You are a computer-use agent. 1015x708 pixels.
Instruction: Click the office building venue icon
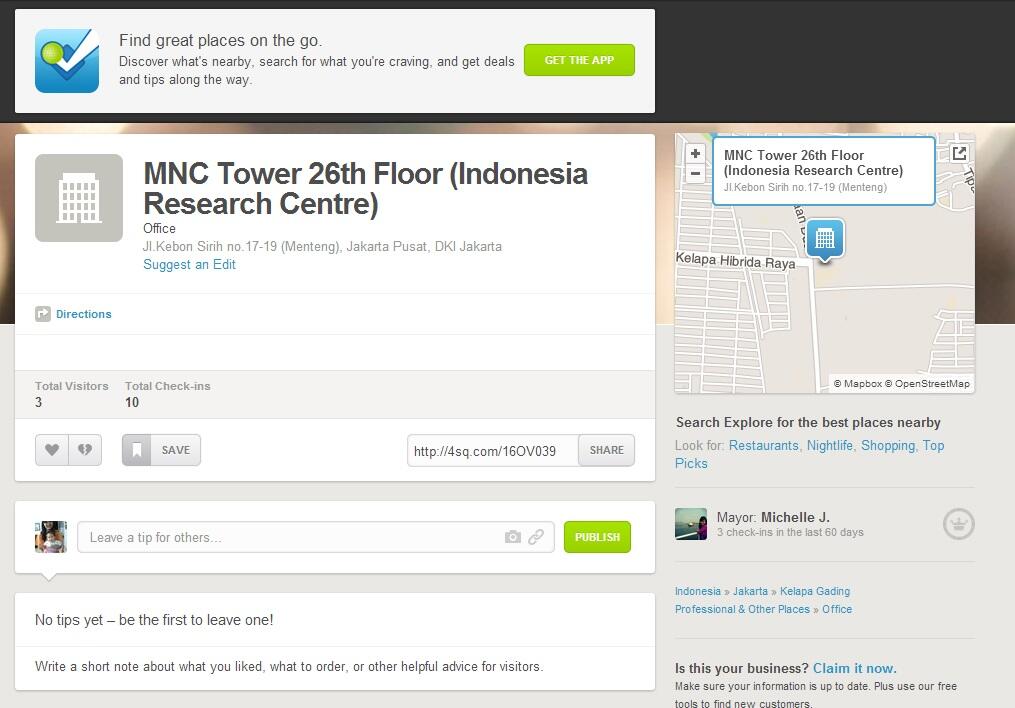tap(79, 198)
